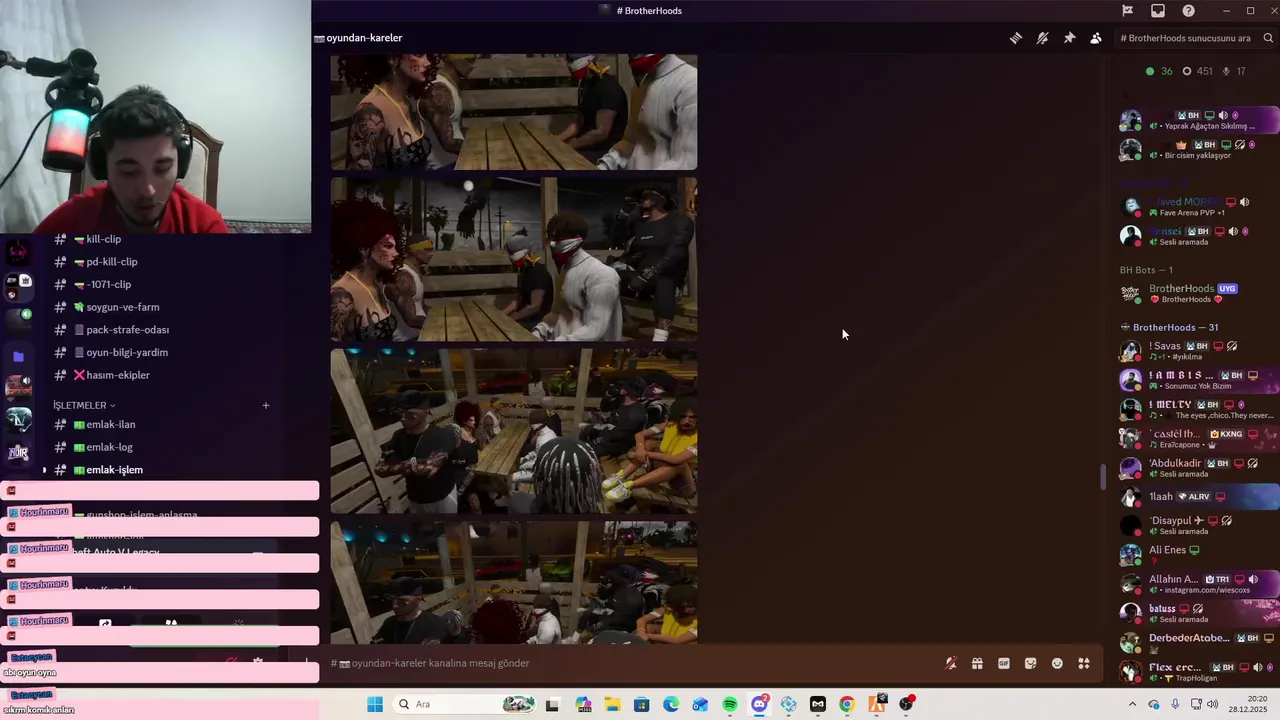Screen dimensions: 1280x720
Task: Click the crossed-out icon left of gift
Action: pyautogui.click(x=951, y=663)
